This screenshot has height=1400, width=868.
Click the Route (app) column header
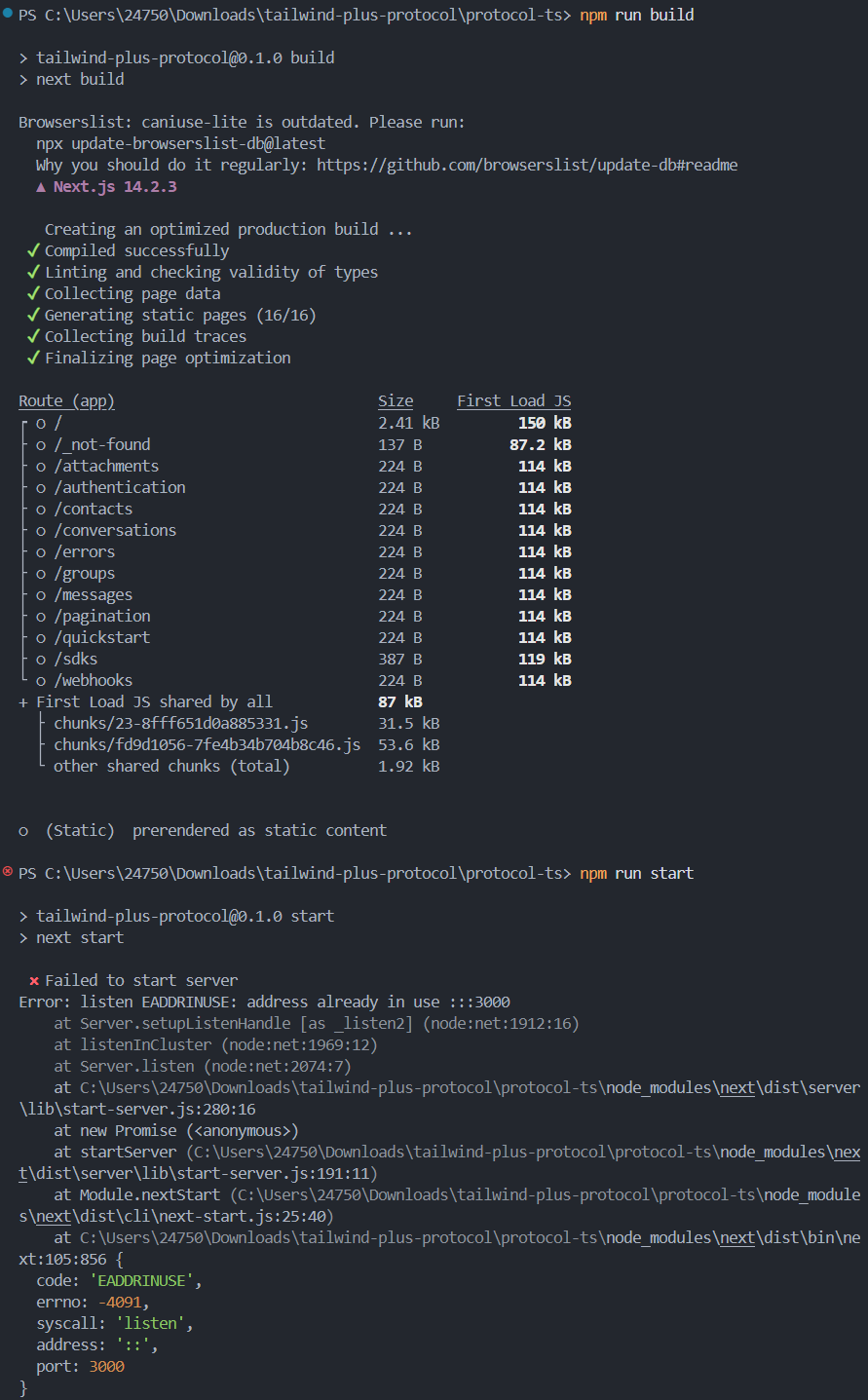(66, 401)
